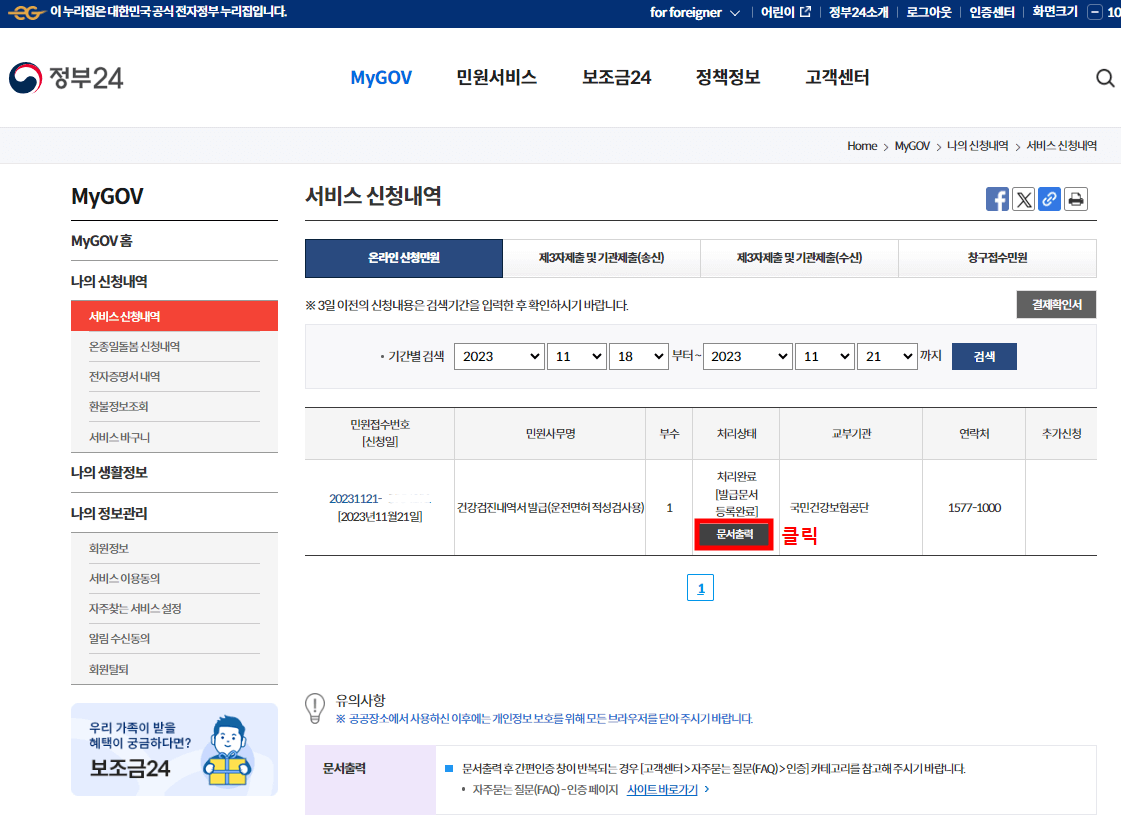This screenshot has height=819, width=1121.
Task: Switch to the 창구접수민원 tab
Action: click(x=997, y=257)
